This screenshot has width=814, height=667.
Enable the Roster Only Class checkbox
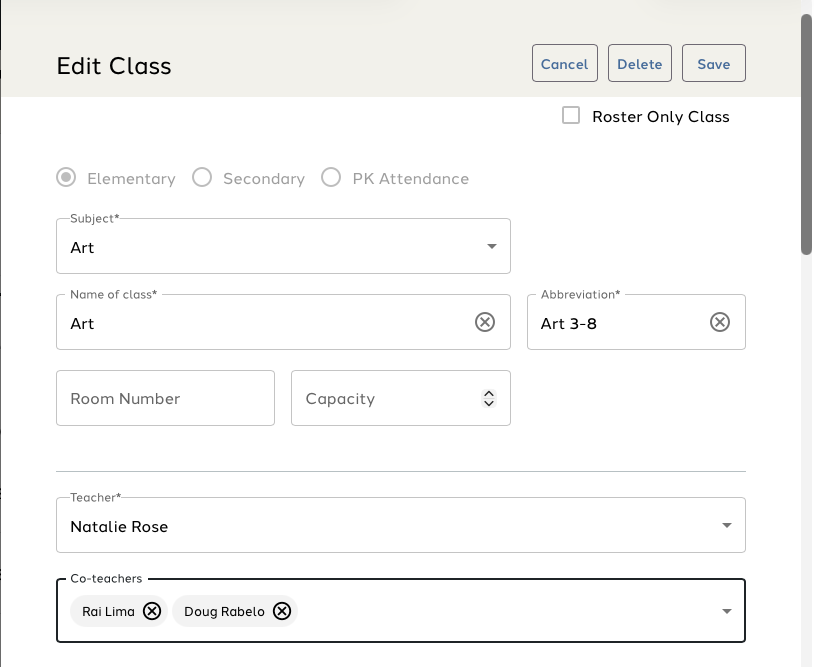[x=571, y=116]
